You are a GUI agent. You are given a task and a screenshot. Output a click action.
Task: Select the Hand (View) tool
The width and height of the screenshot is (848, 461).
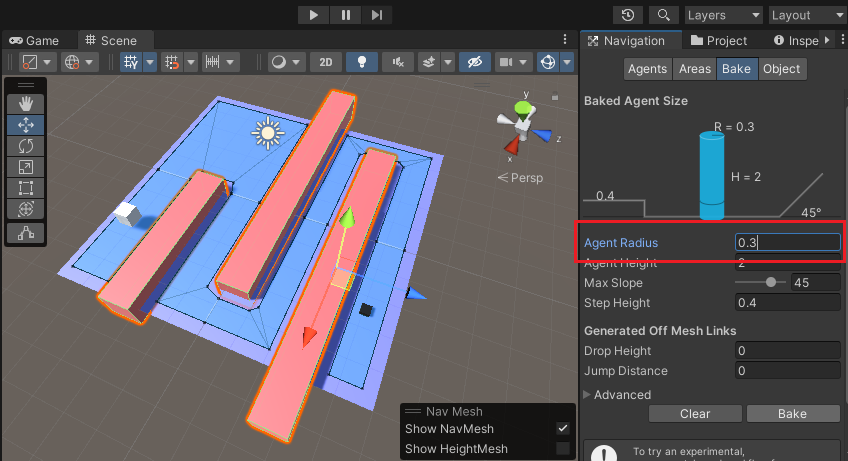26,103
